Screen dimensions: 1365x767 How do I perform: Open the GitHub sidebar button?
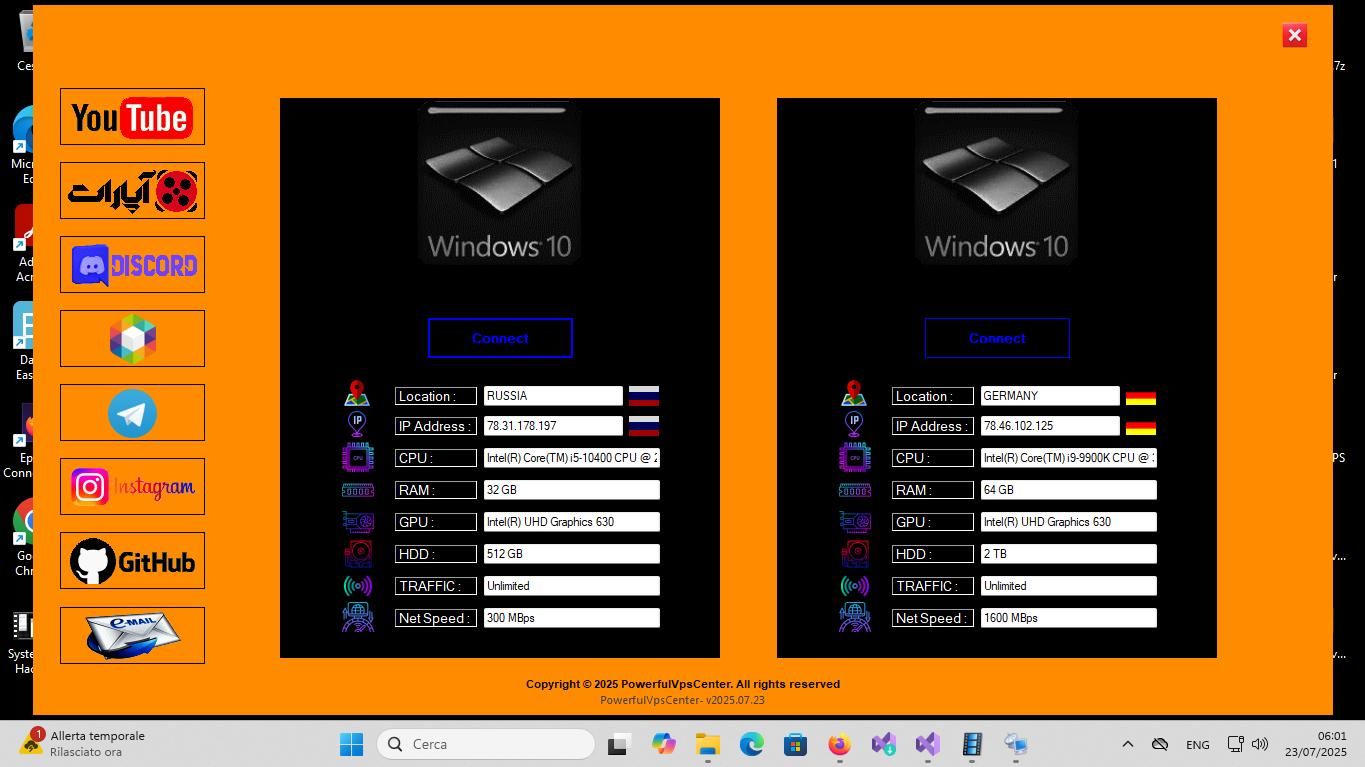(132, 561)
